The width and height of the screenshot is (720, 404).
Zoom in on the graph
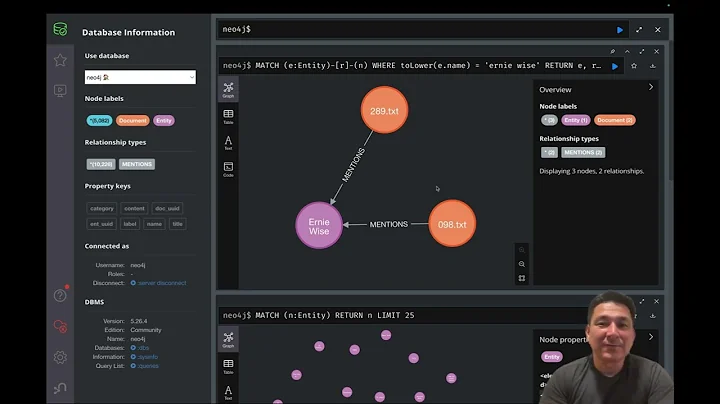[522, 250]
